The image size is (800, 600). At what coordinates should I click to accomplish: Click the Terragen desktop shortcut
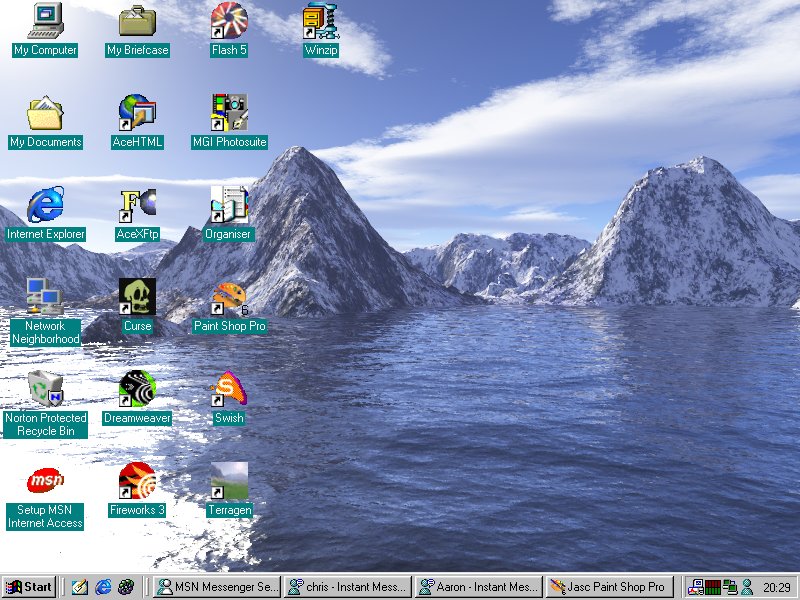pyautogui.click(x=229, y=481)
